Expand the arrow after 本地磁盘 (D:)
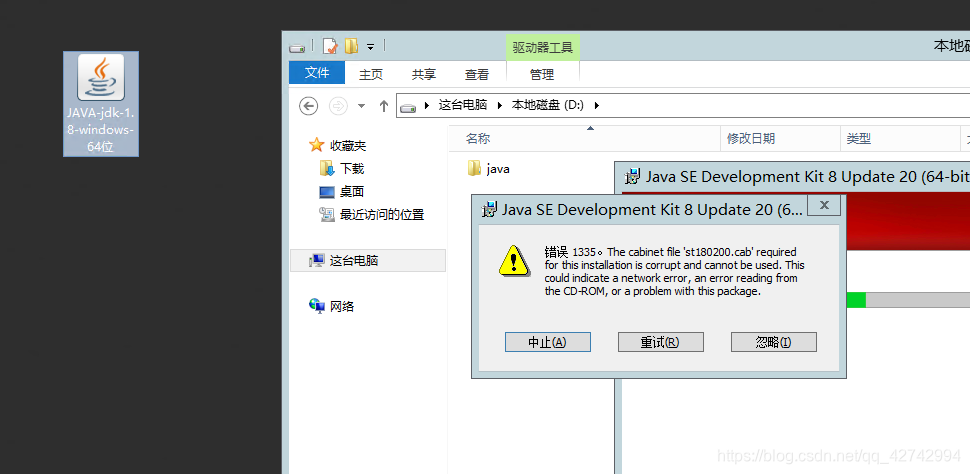970x474 pixels. 596,106
